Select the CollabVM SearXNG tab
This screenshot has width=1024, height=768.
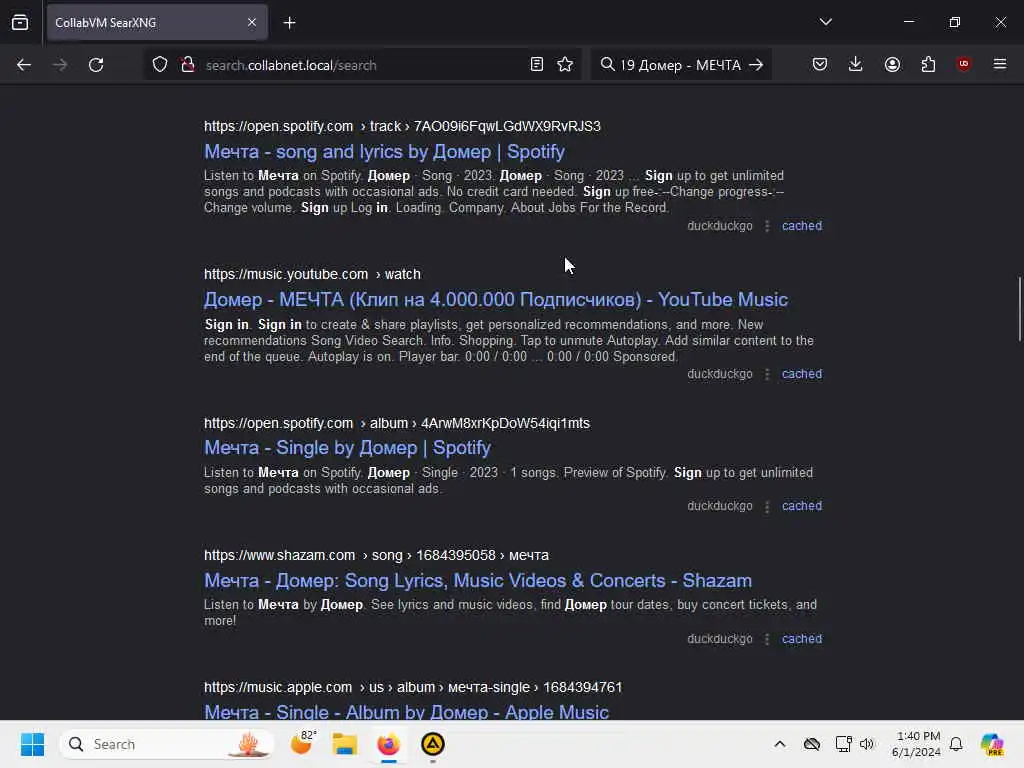point(157,22)
